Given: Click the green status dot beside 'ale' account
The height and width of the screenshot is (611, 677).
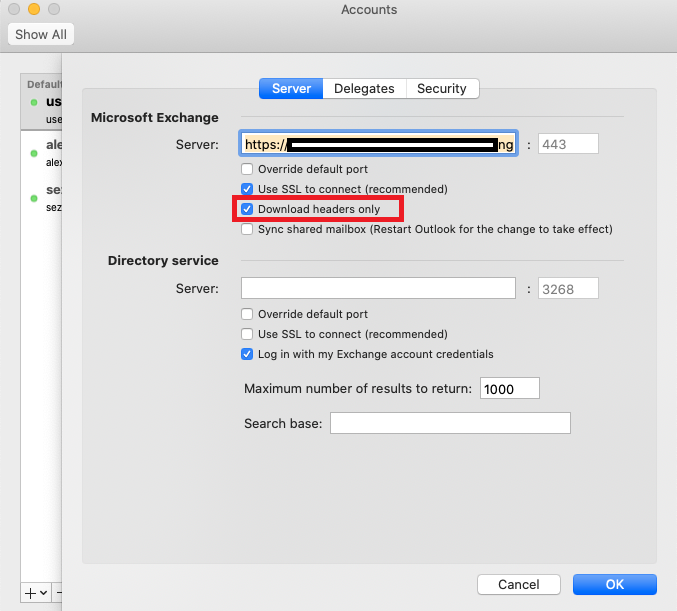Looking at the screenshot, I should point(34,153).
